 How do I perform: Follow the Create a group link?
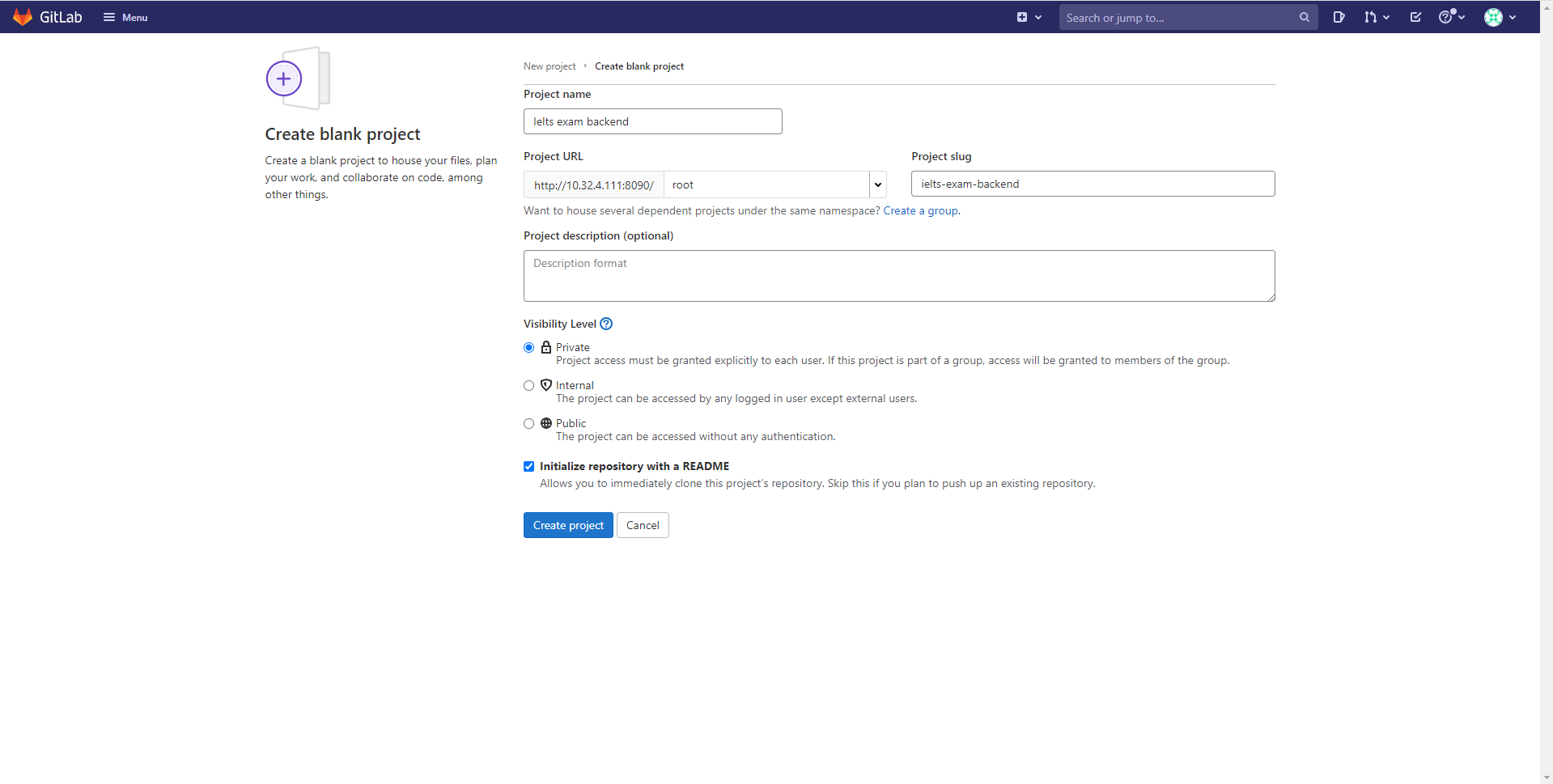click(x=921, y=211)
